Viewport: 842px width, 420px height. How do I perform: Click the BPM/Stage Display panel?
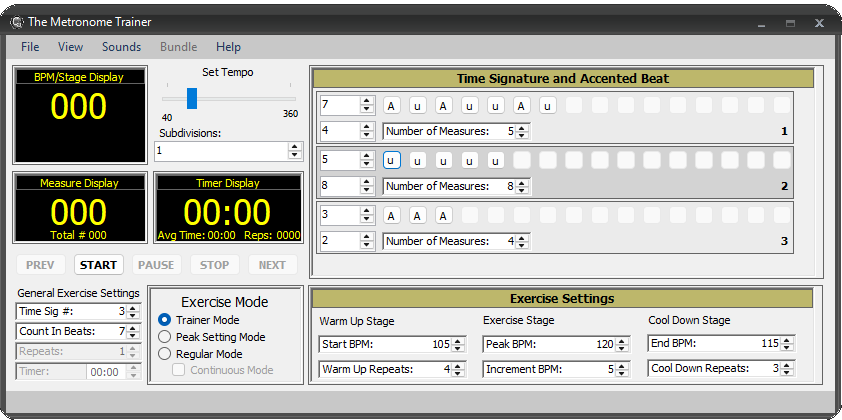pos(80,115)
